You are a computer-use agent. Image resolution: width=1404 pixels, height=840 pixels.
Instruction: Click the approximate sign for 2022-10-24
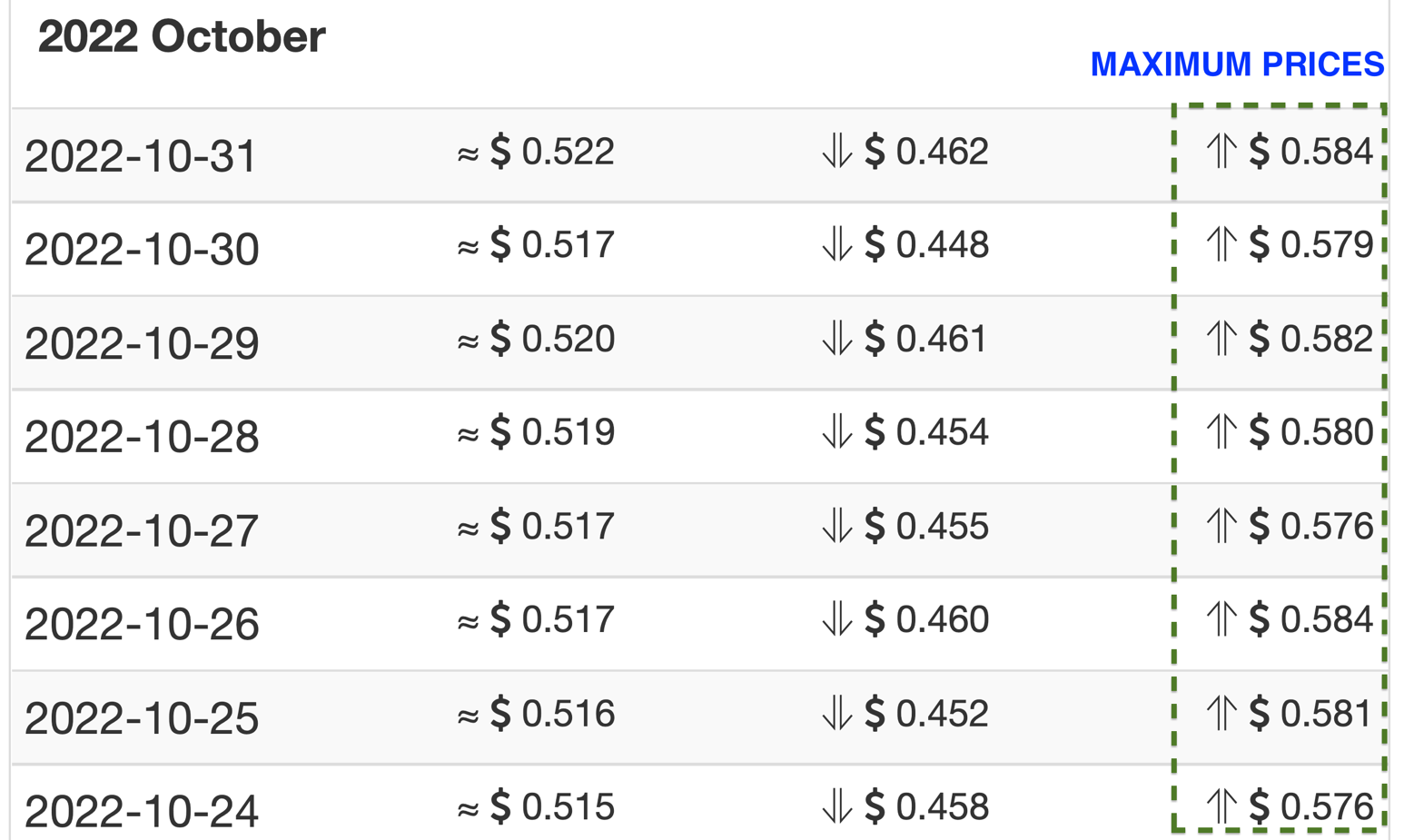point(468,808)
